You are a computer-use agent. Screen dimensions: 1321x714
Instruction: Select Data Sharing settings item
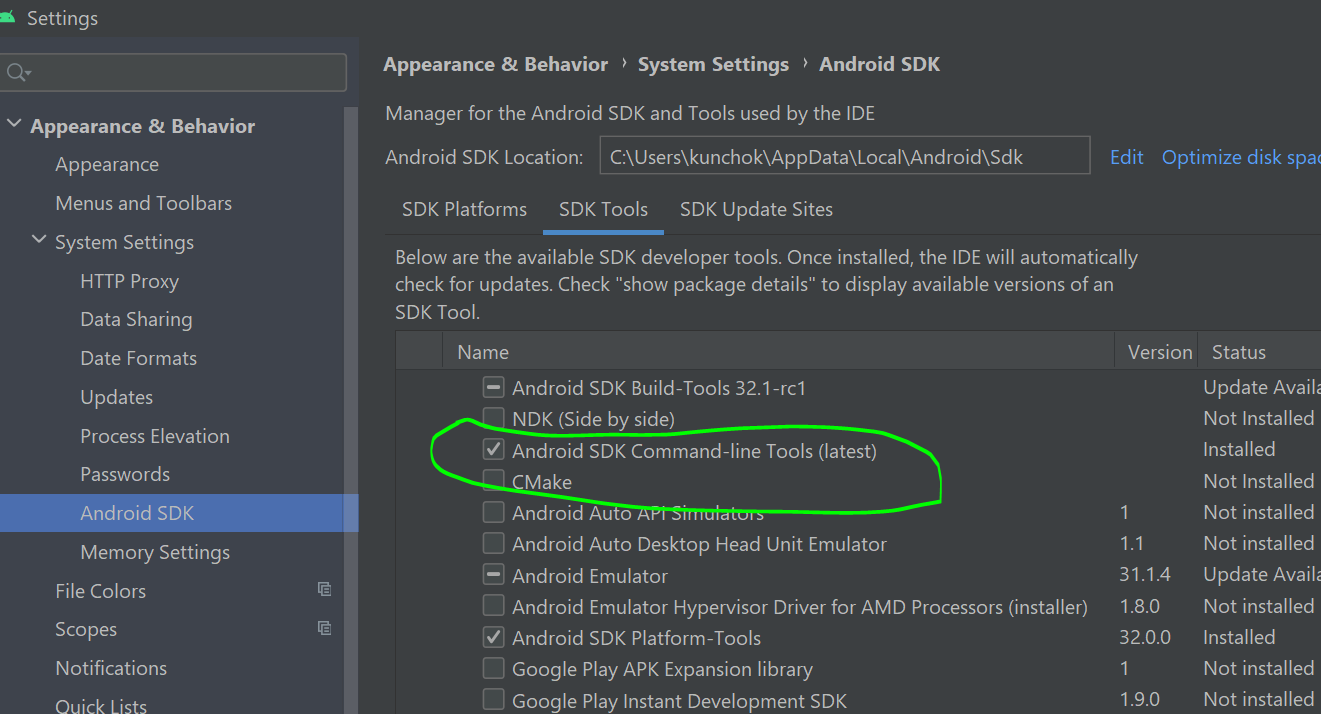[x=136, y=319]
